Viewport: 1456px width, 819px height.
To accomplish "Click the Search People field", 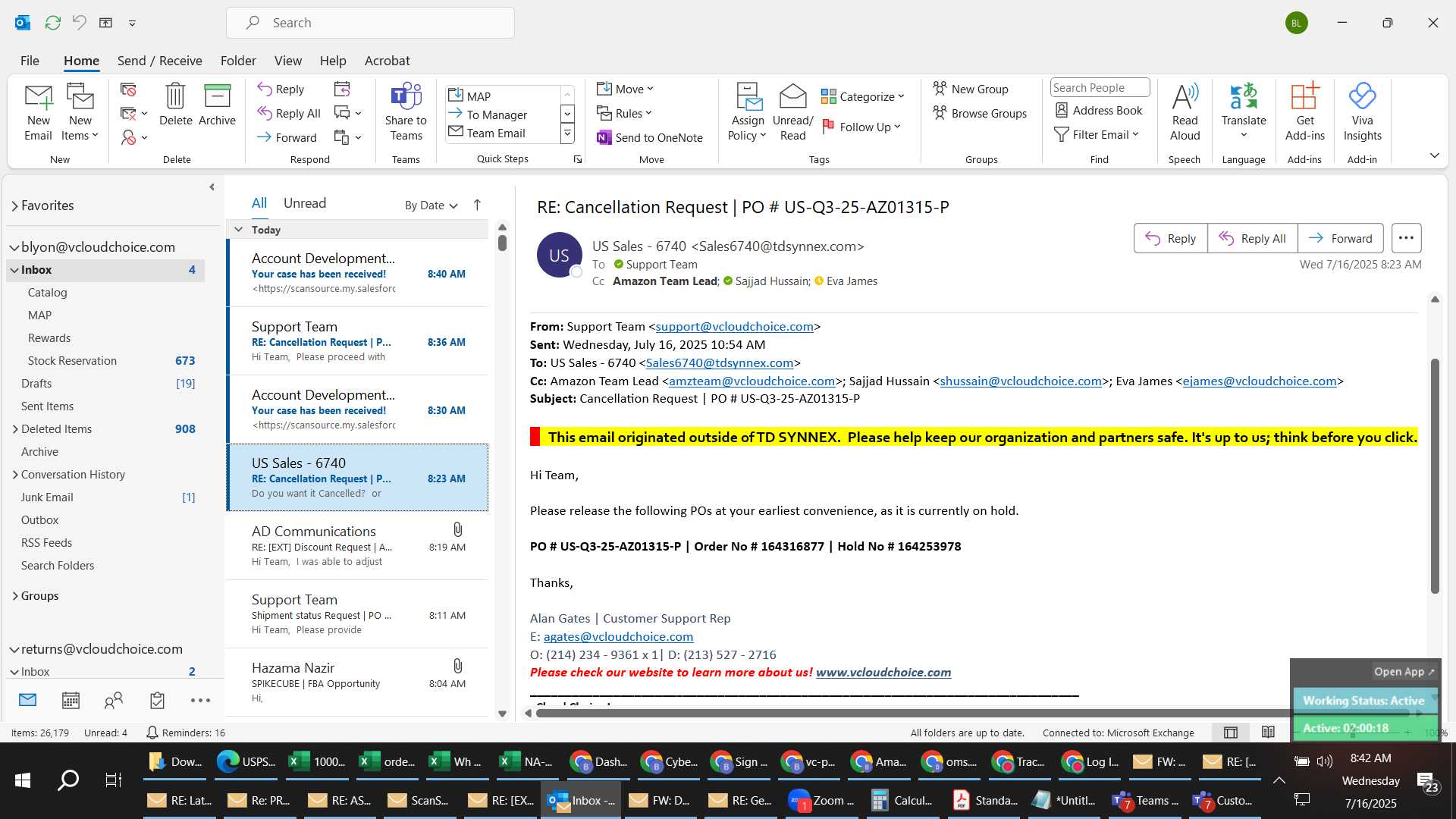I will (1100, 88).
